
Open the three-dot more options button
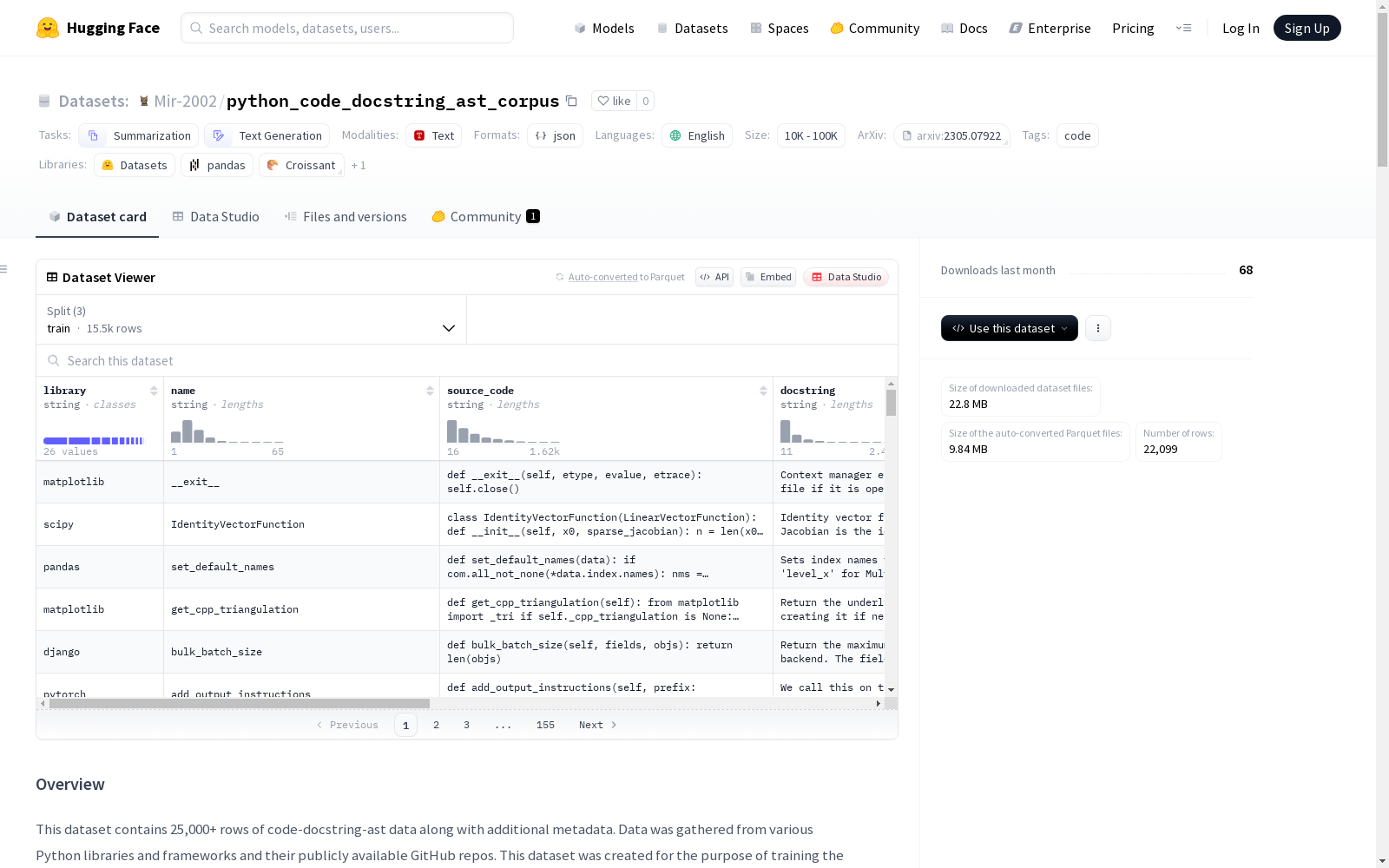1098,328
